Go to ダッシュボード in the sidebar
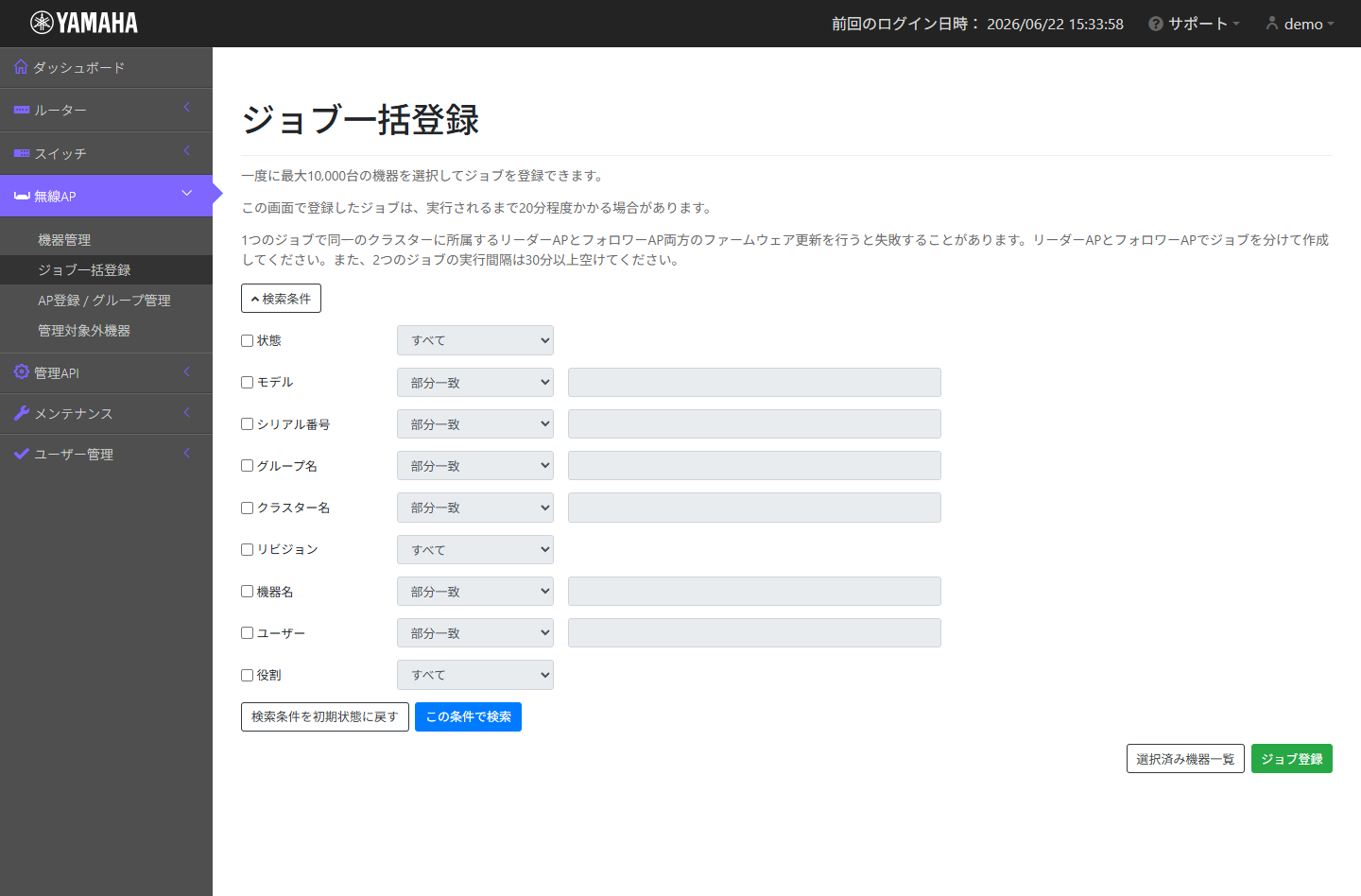This screenshot has width=1361, height=896. (x=106, y=68)
